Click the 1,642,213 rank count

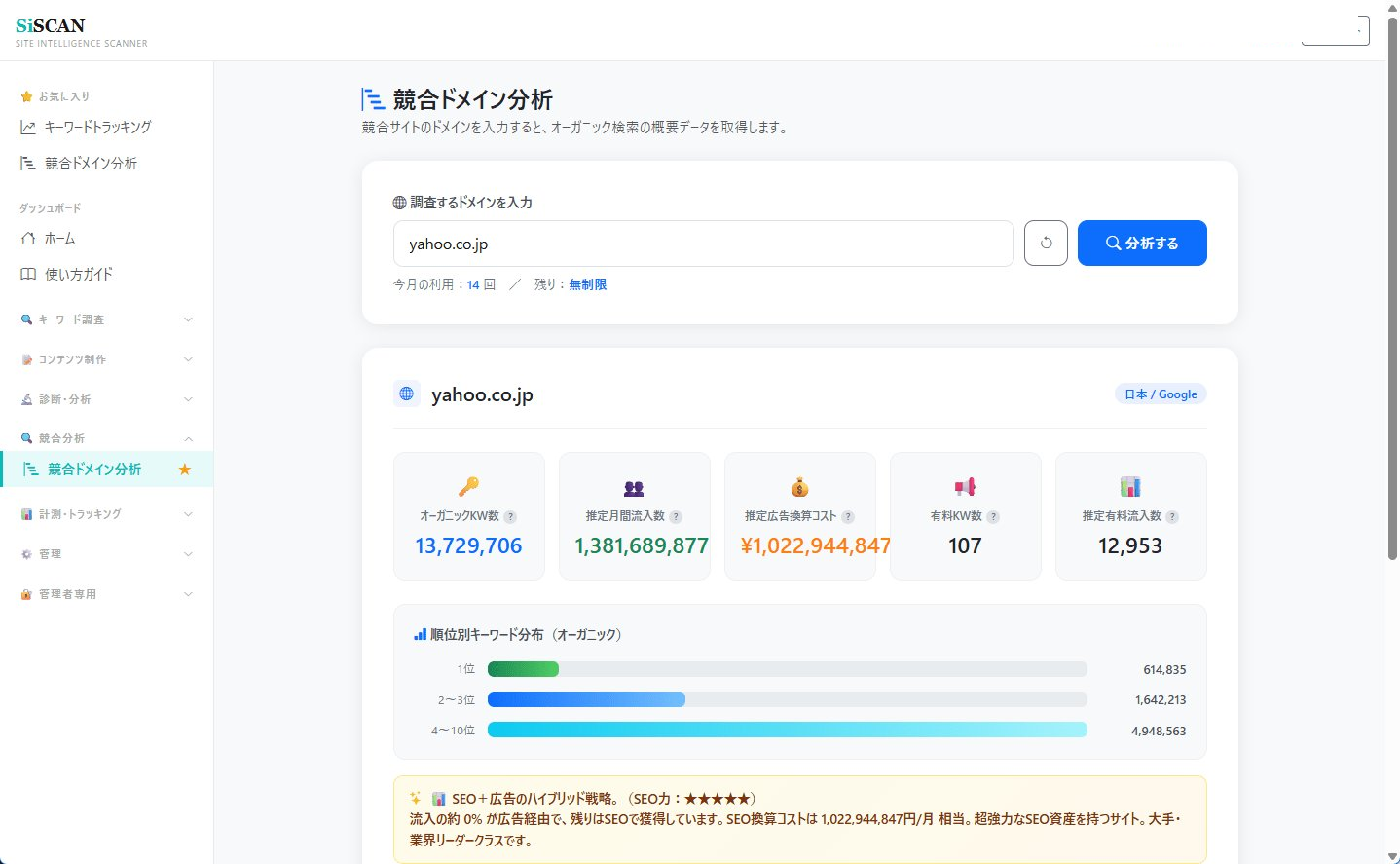click(x=1161, y=700)
